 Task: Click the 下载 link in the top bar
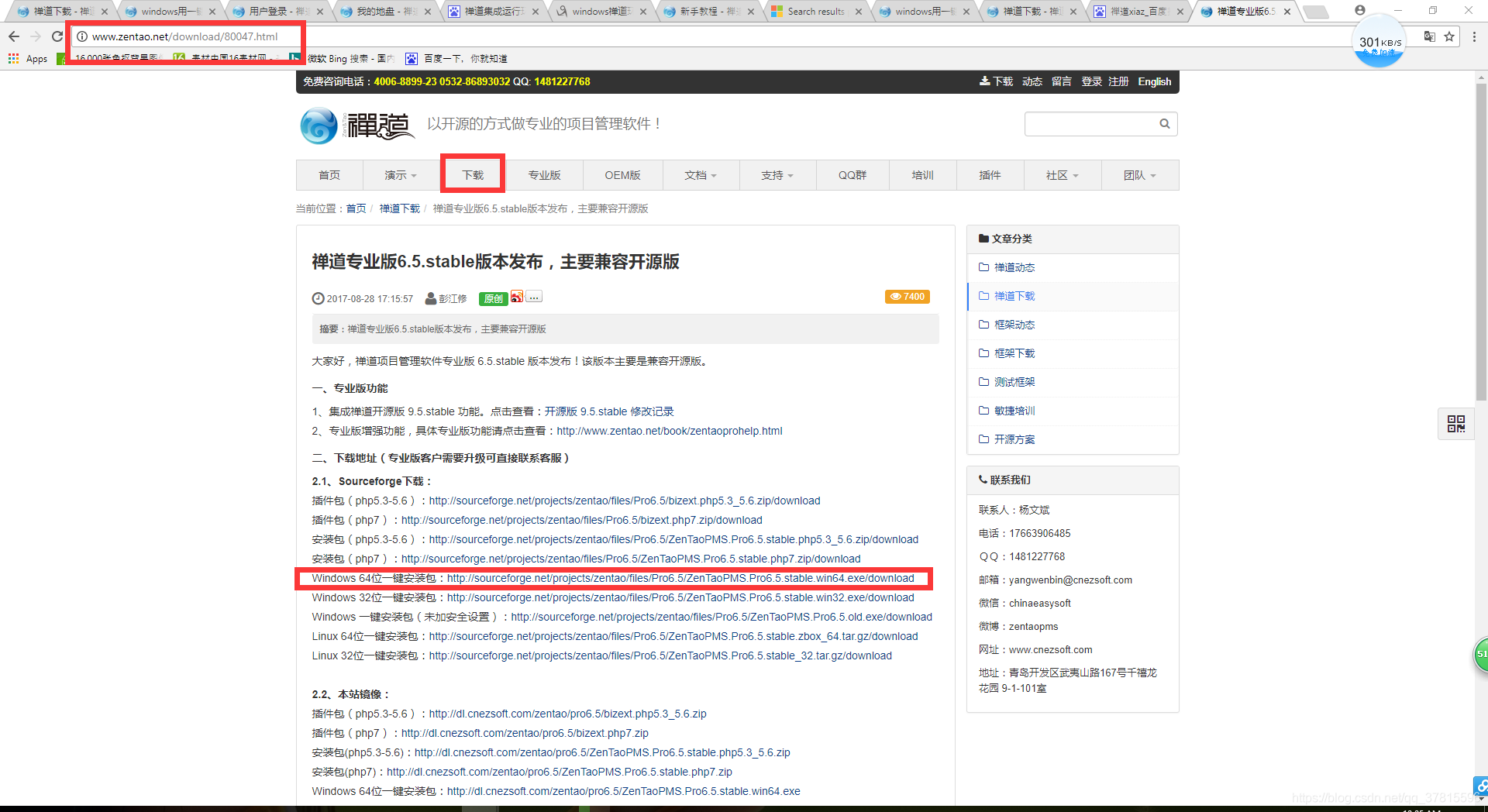997,81
